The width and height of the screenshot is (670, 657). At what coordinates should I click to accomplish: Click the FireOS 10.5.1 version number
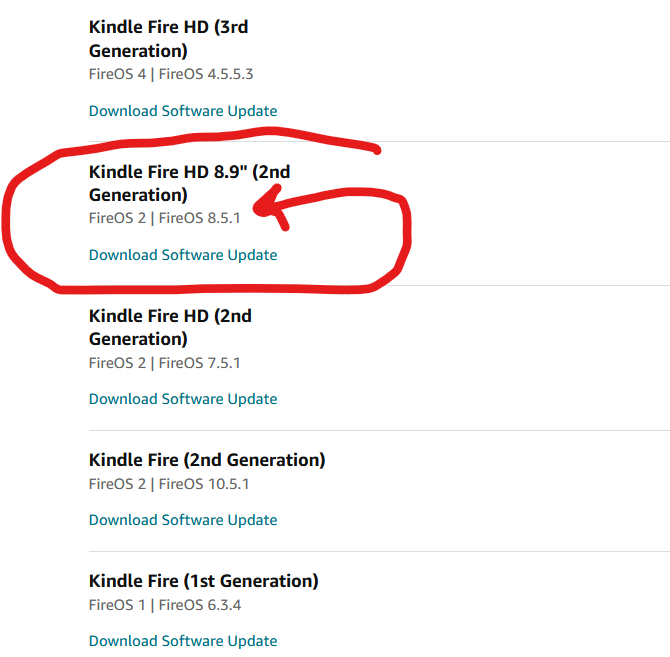pos(205,484)
